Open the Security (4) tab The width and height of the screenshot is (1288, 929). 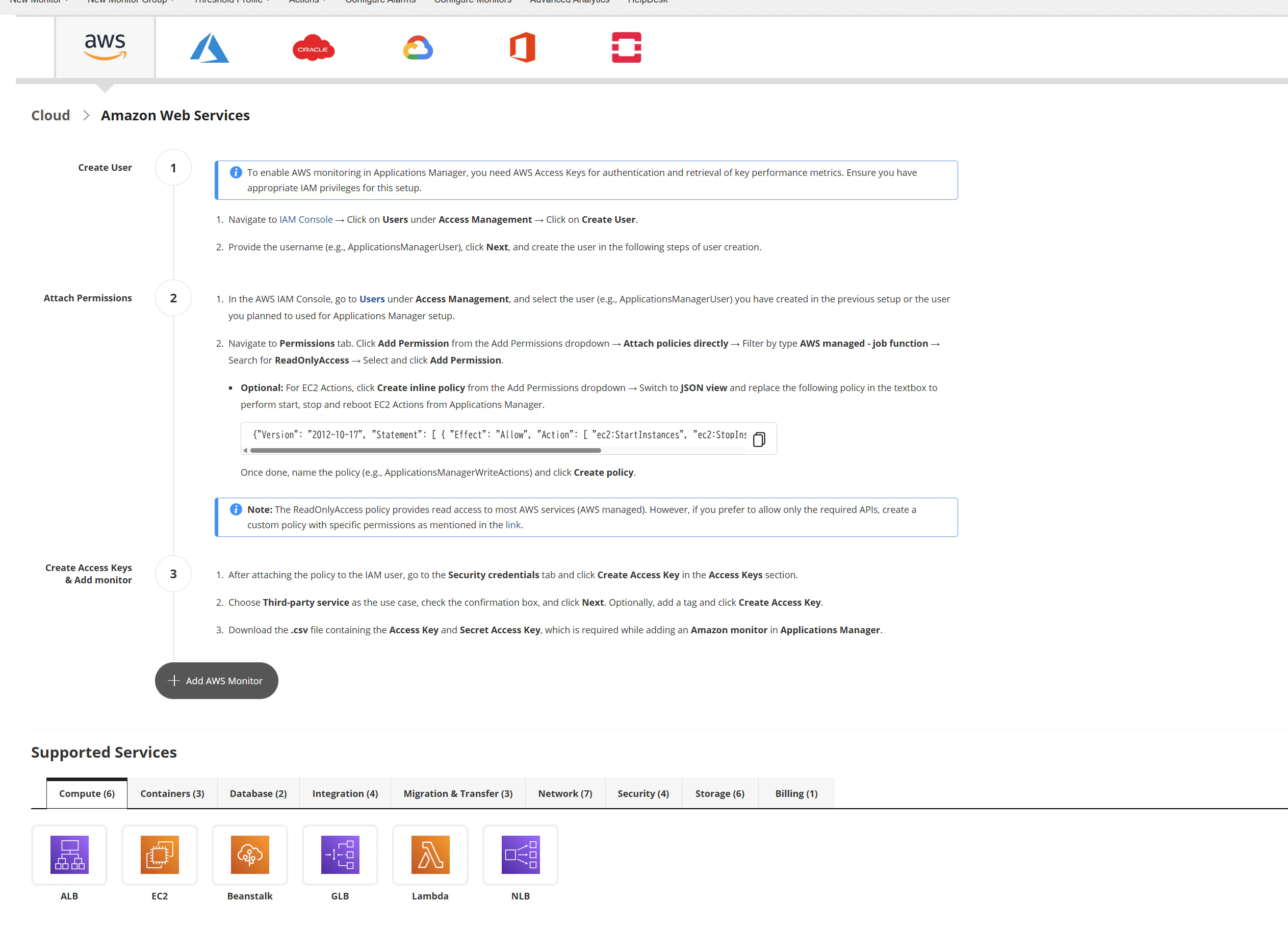click(x=643, y=793)
